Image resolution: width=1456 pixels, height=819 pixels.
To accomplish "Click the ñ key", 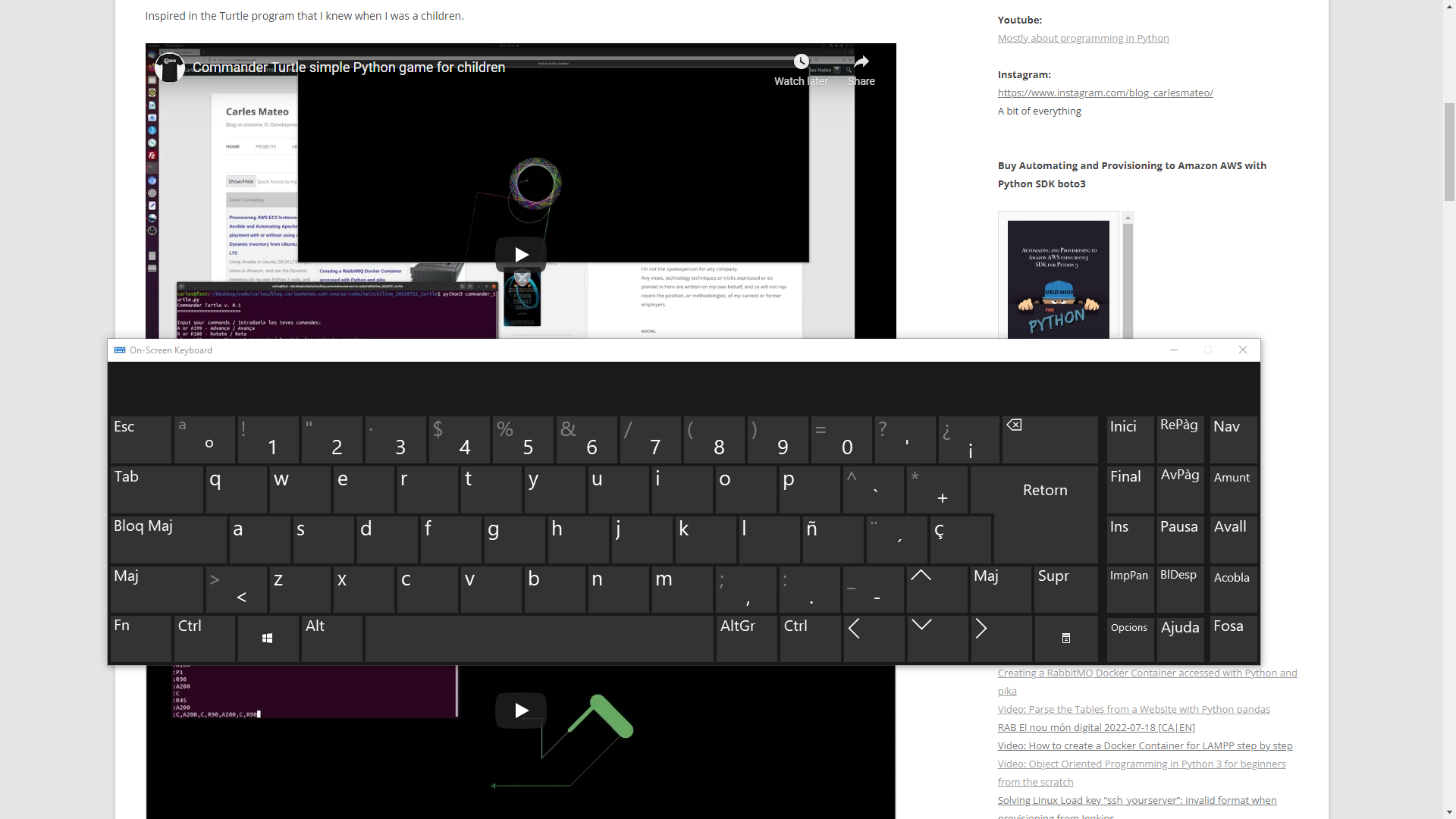I will point(832,539).
